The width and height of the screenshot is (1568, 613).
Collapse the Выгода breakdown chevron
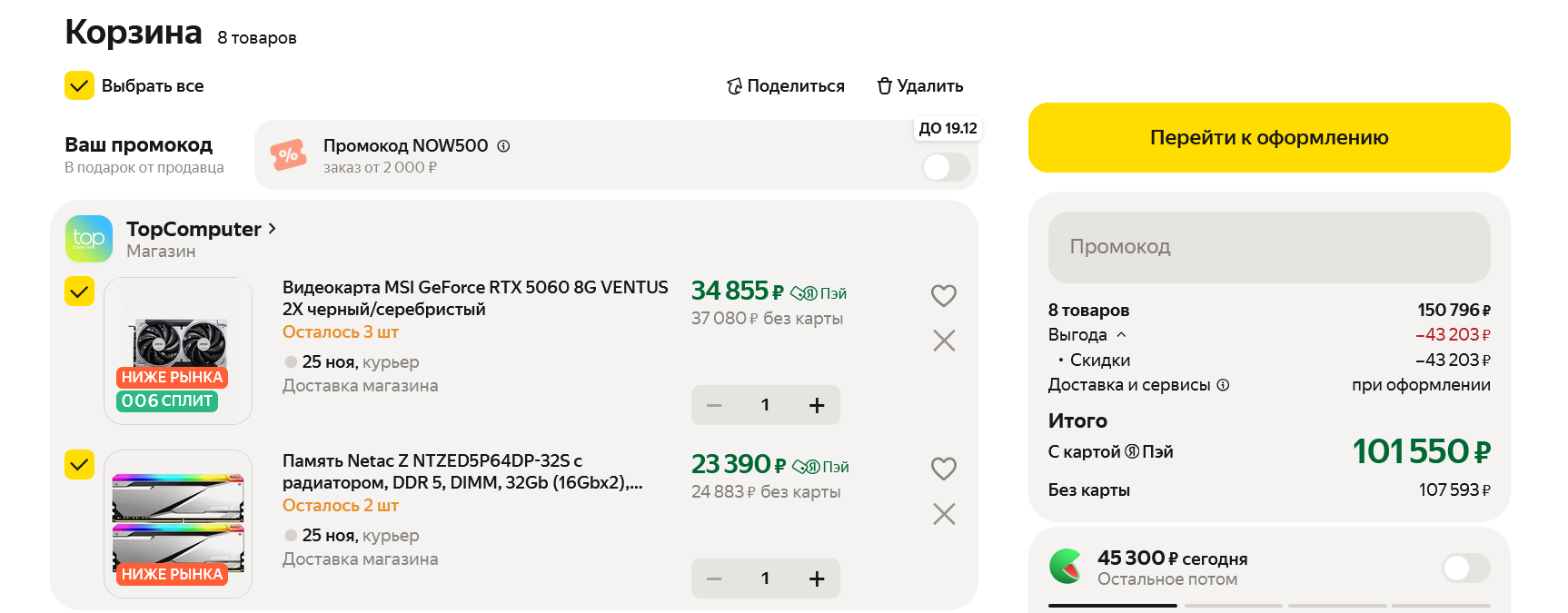[1121, 335]
